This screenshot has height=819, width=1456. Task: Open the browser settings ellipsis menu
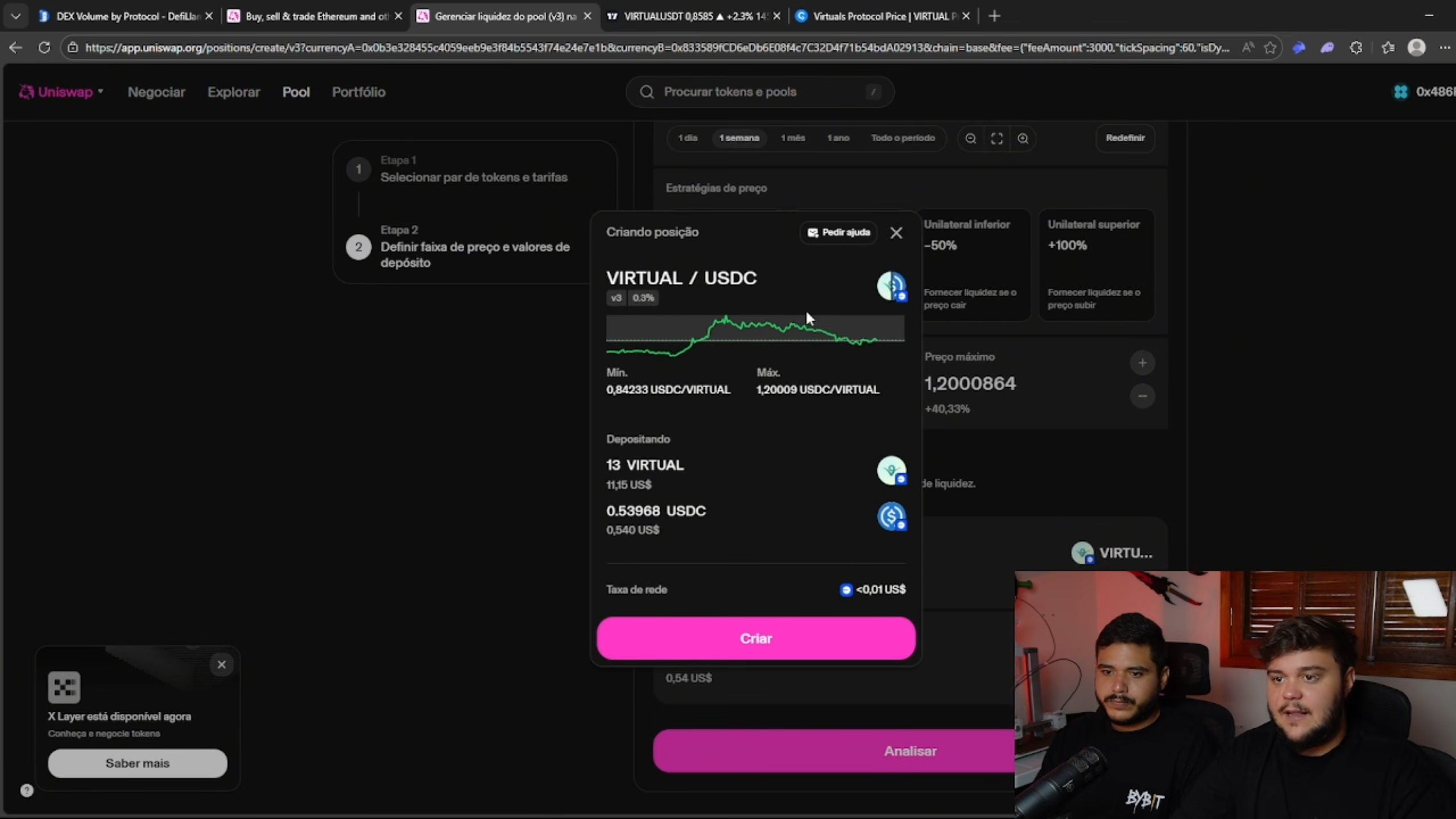[1445, 48]
